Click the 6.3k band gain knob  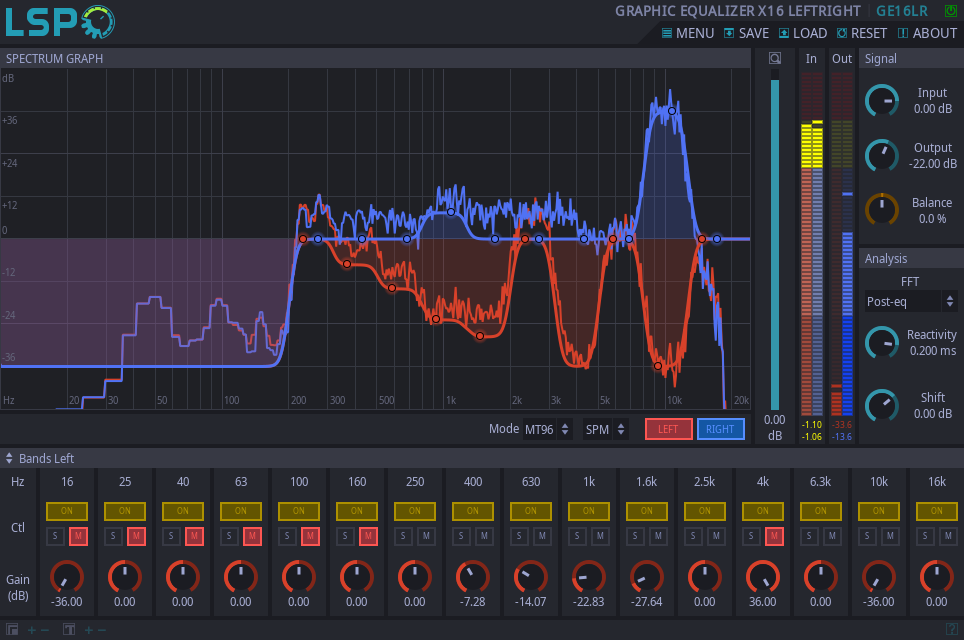point(821,577)
